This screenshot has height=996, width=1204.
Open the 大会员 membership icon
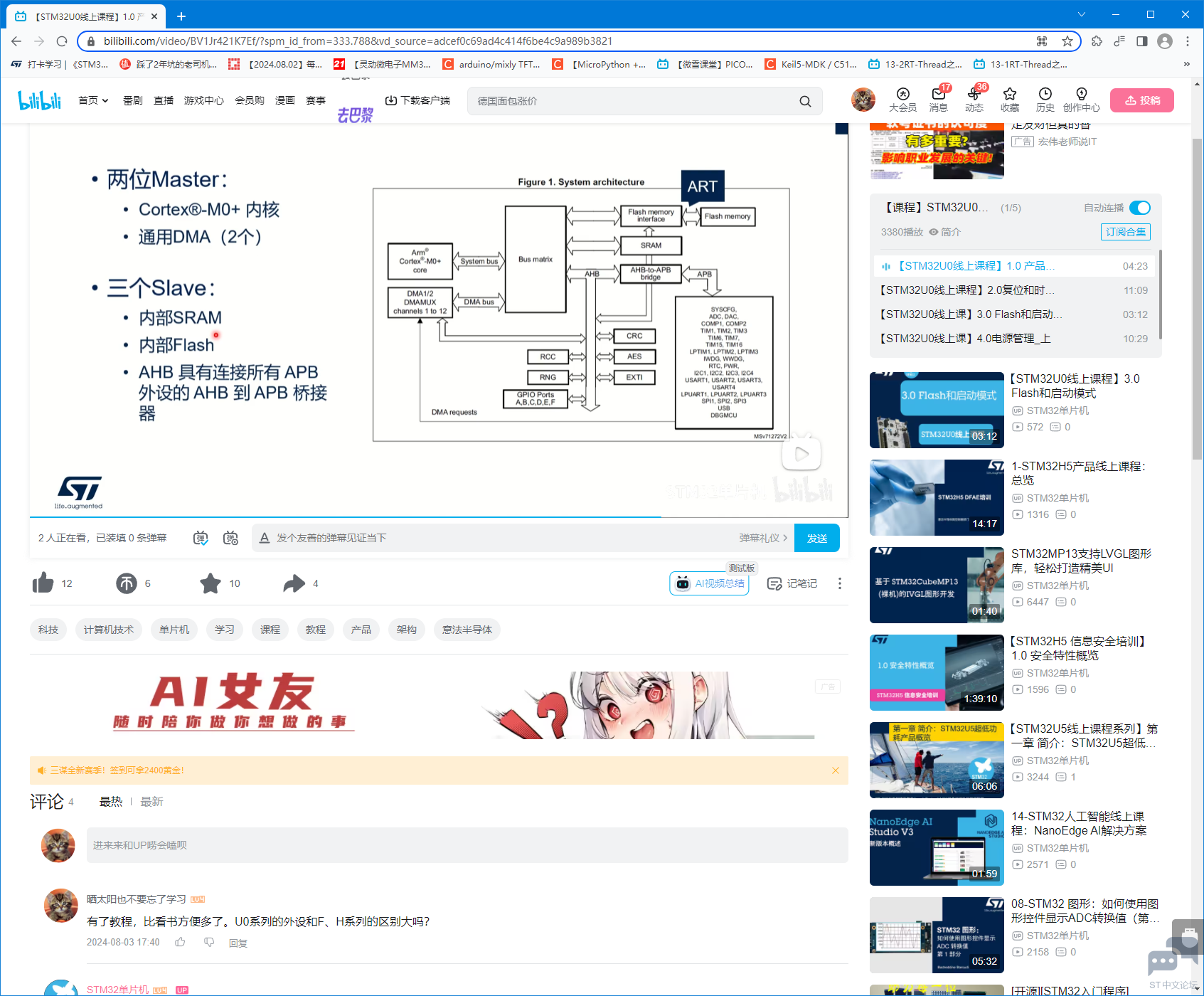tap(902, 100)
